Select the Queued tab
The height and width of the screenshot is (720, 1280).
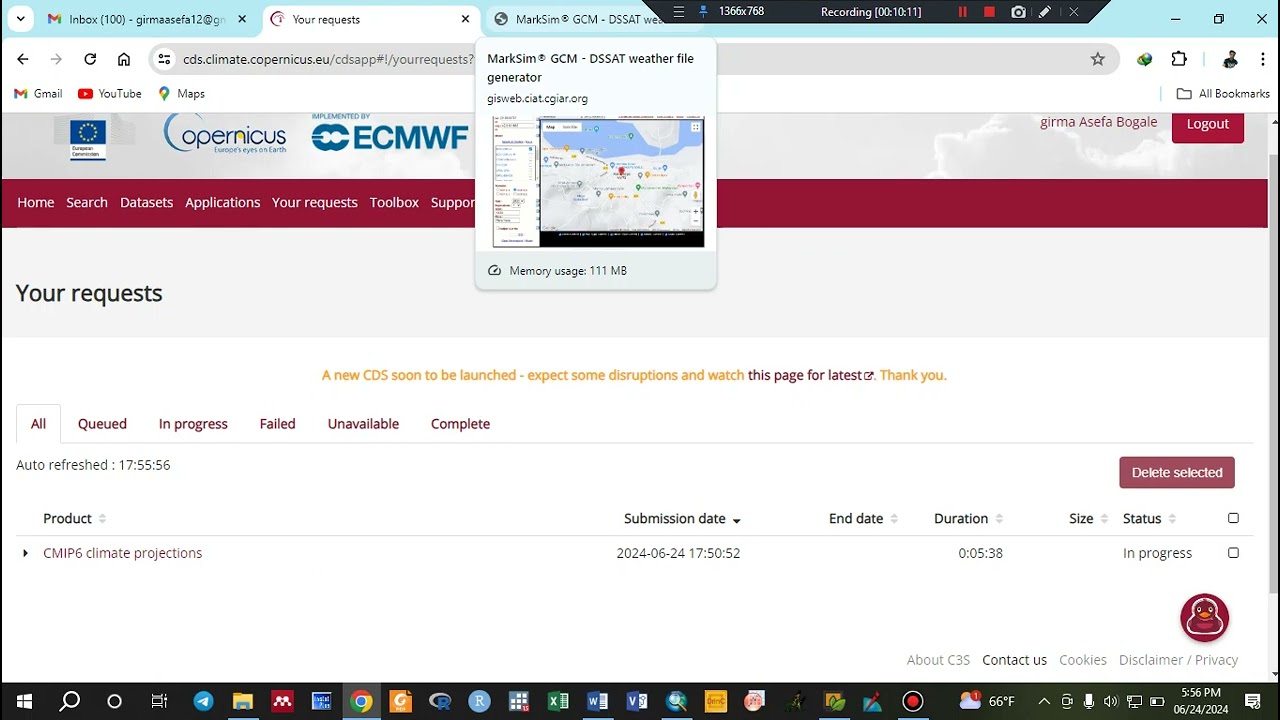[x=102, y=424]
